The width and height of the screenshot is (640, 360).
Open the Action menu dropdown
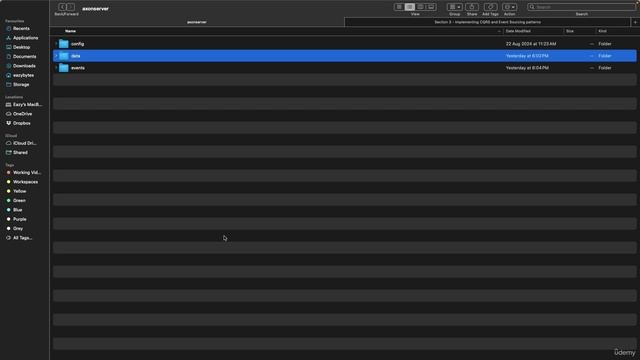coord(509,7)
